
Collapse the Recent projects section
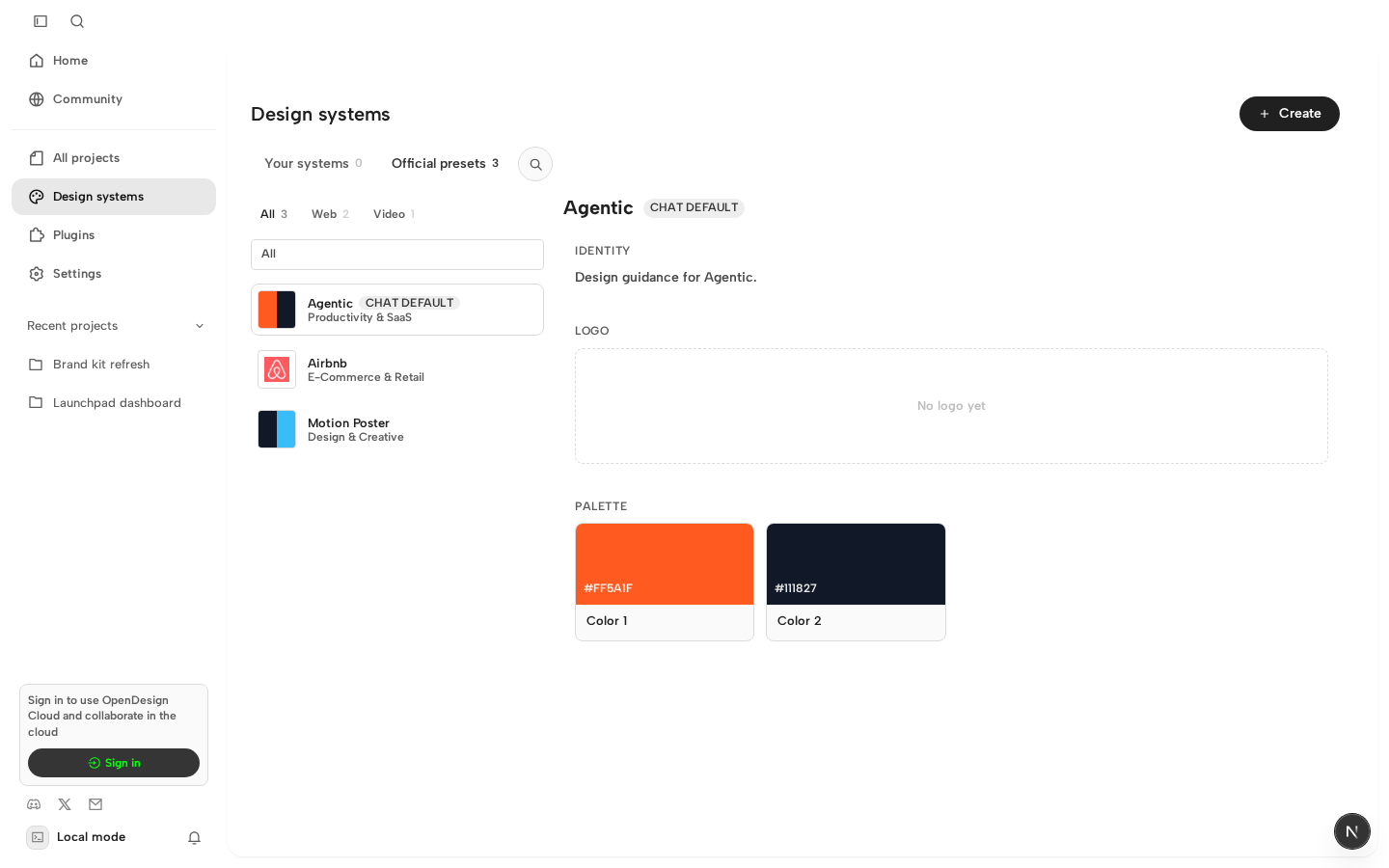point(200,326)
